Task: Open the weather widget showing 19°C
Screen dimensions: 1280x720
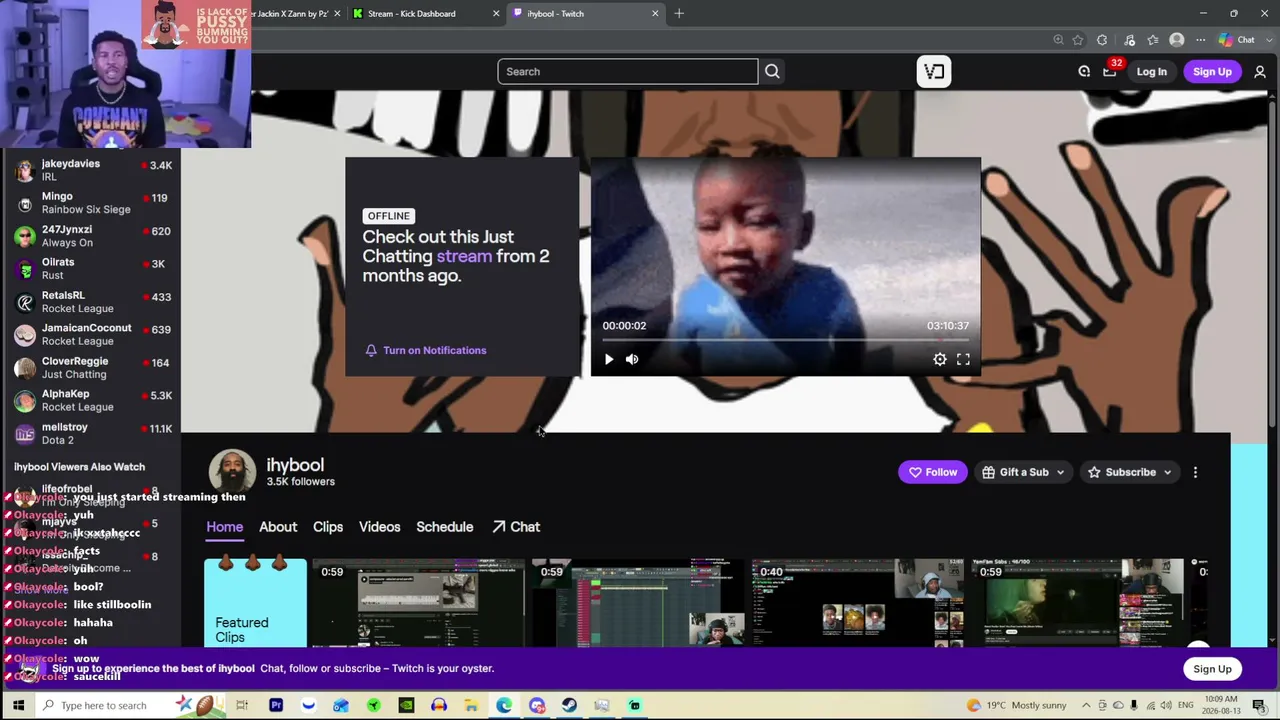Action: click(x=1016, y=705)
